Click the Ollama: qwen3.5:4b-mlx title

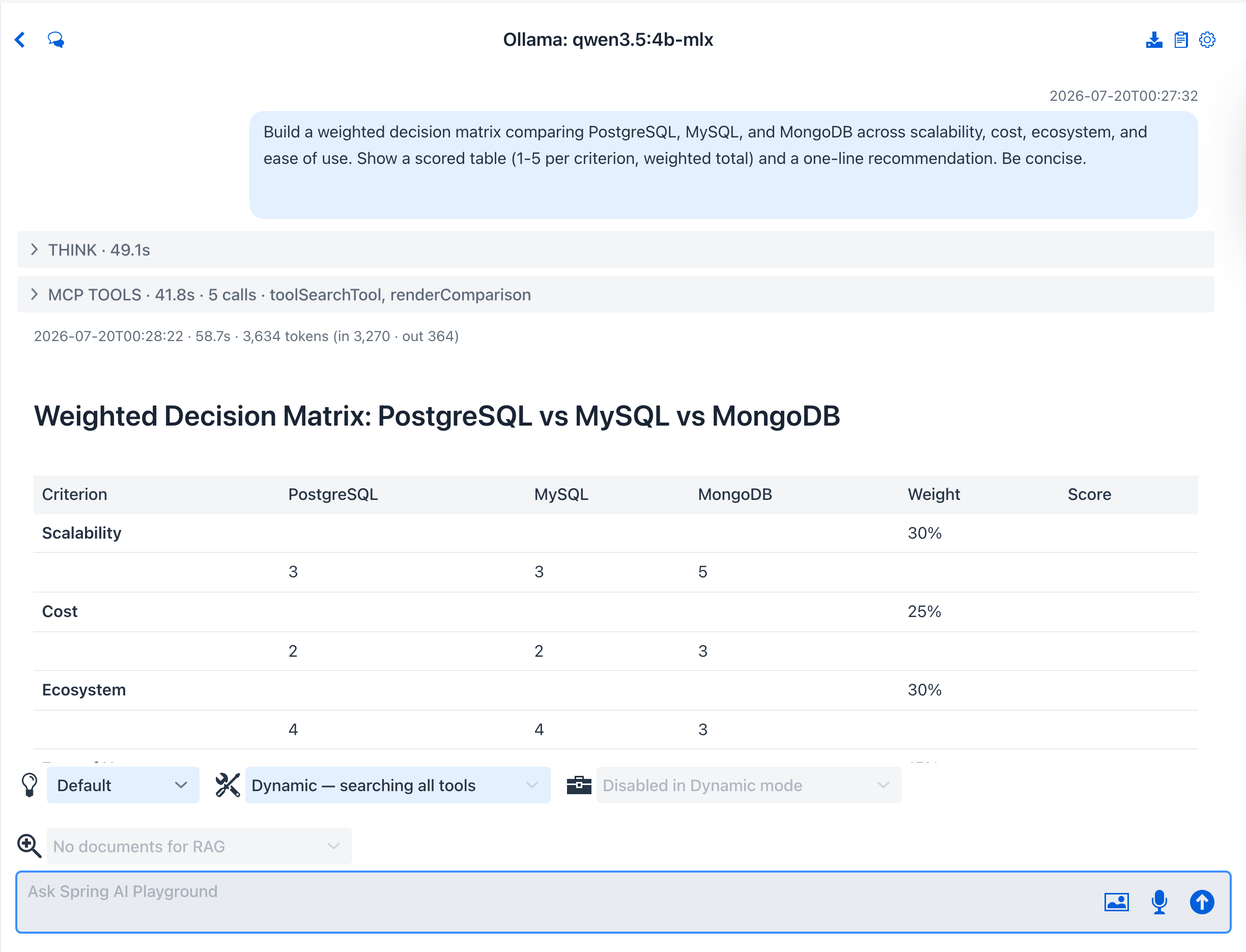608,40
